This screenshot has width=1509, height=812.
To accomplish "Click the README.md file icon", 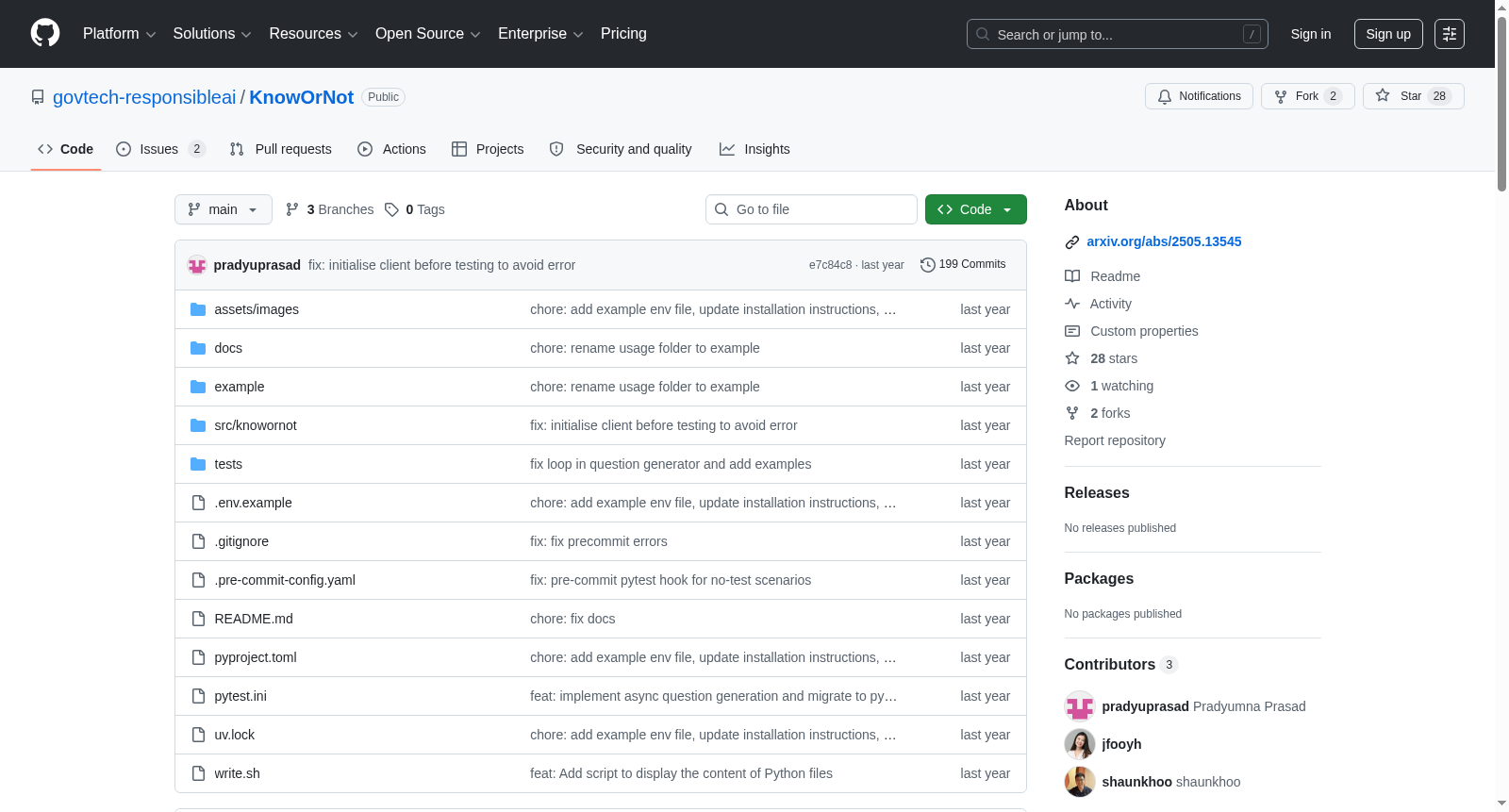I will (198, 619).
